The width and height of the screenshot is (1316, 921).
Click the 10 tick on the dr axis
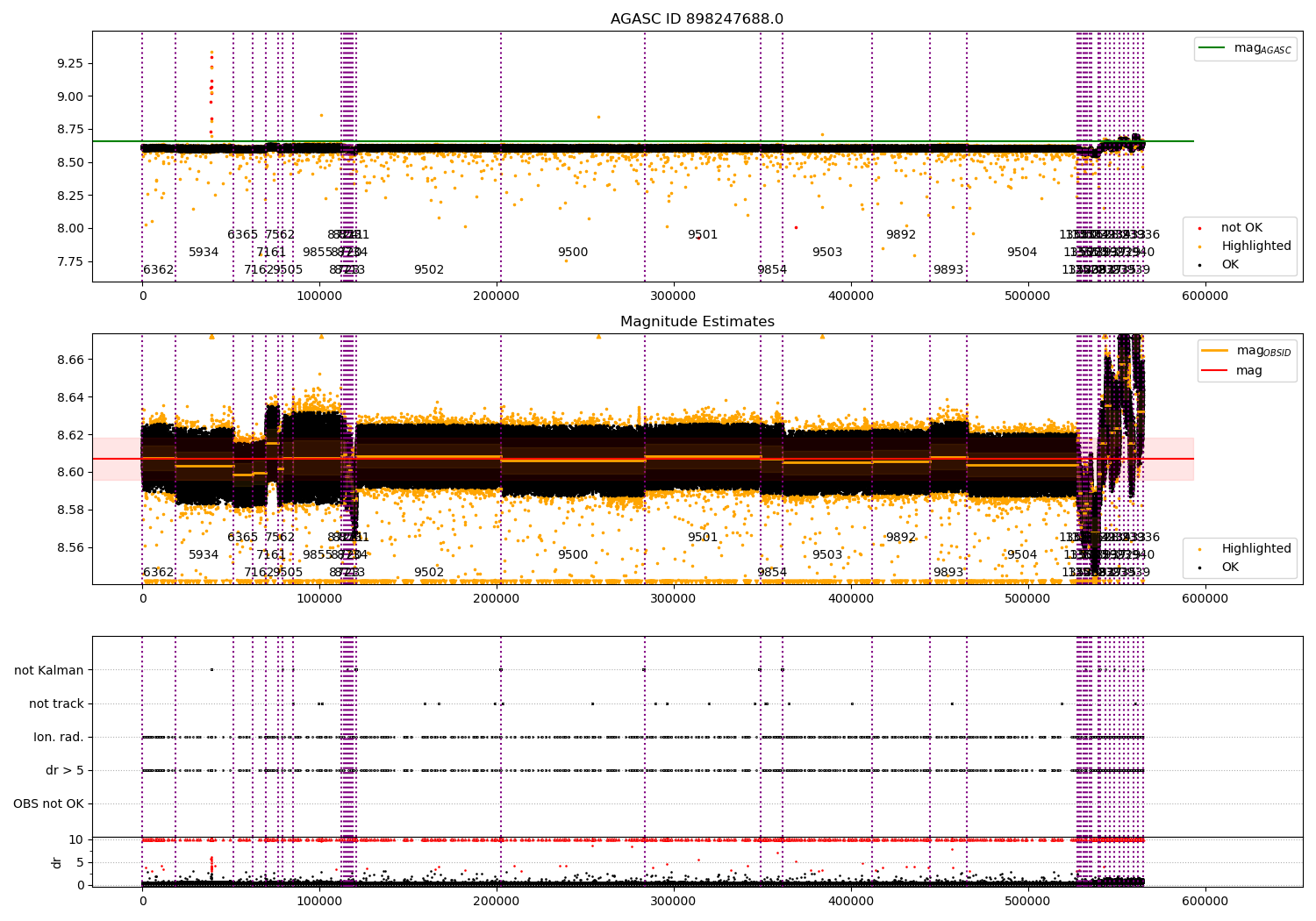76,839
